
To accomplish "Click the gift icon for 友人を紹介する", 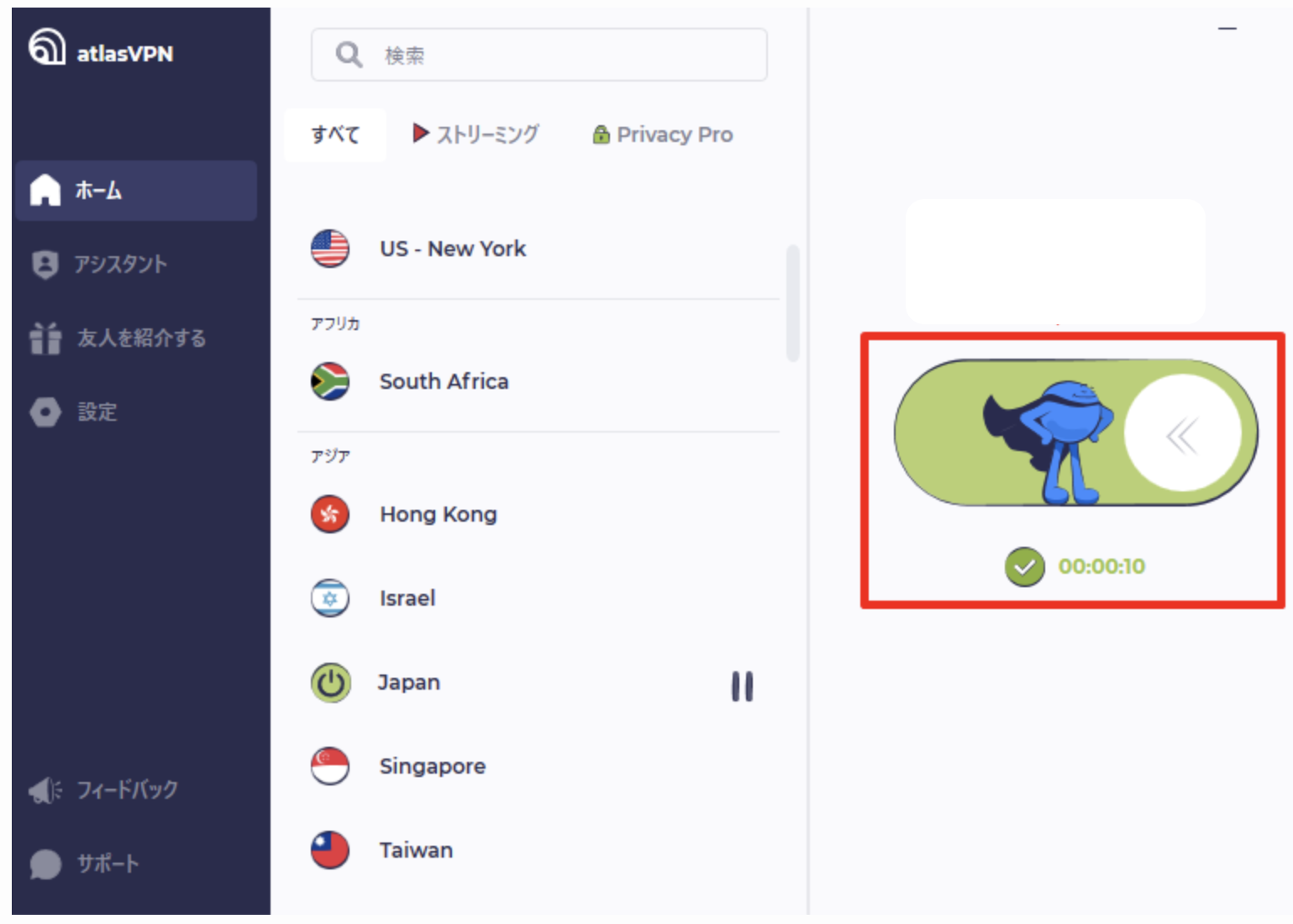I will click(x=45, y=338).
